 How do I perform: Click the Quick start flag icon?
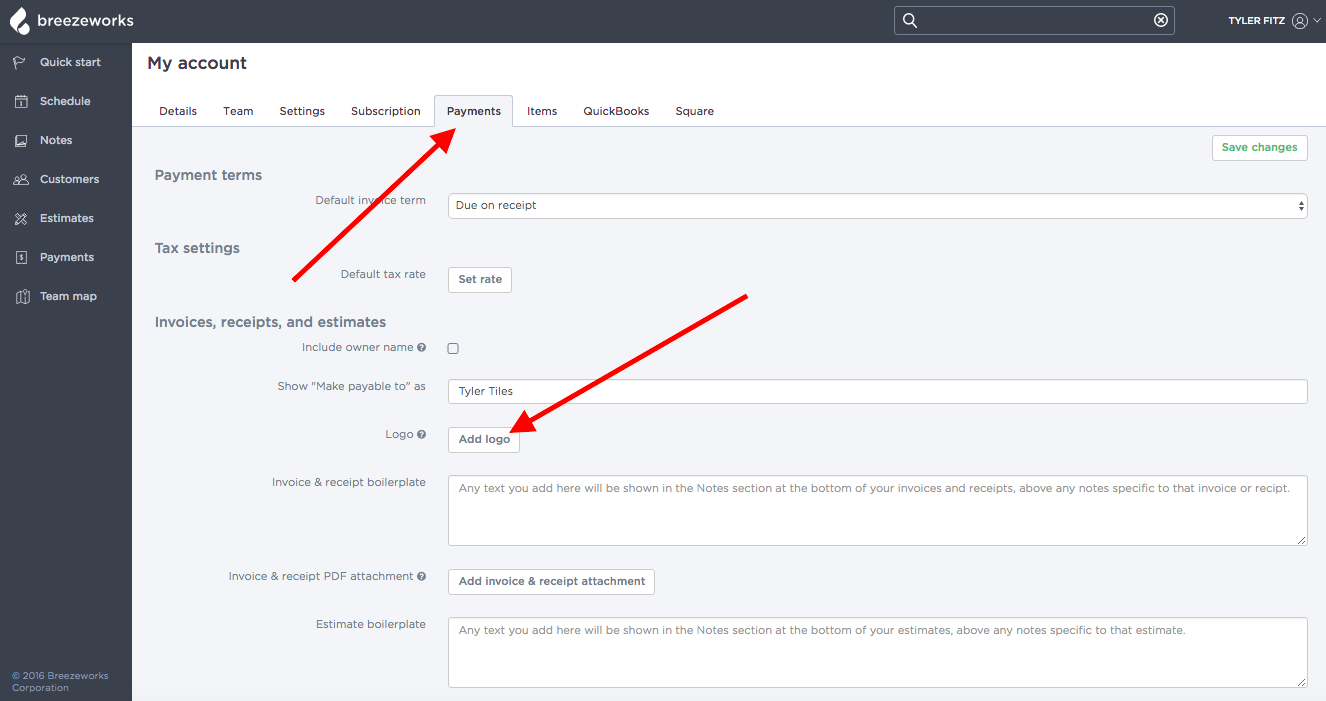[x=20, y=62]
